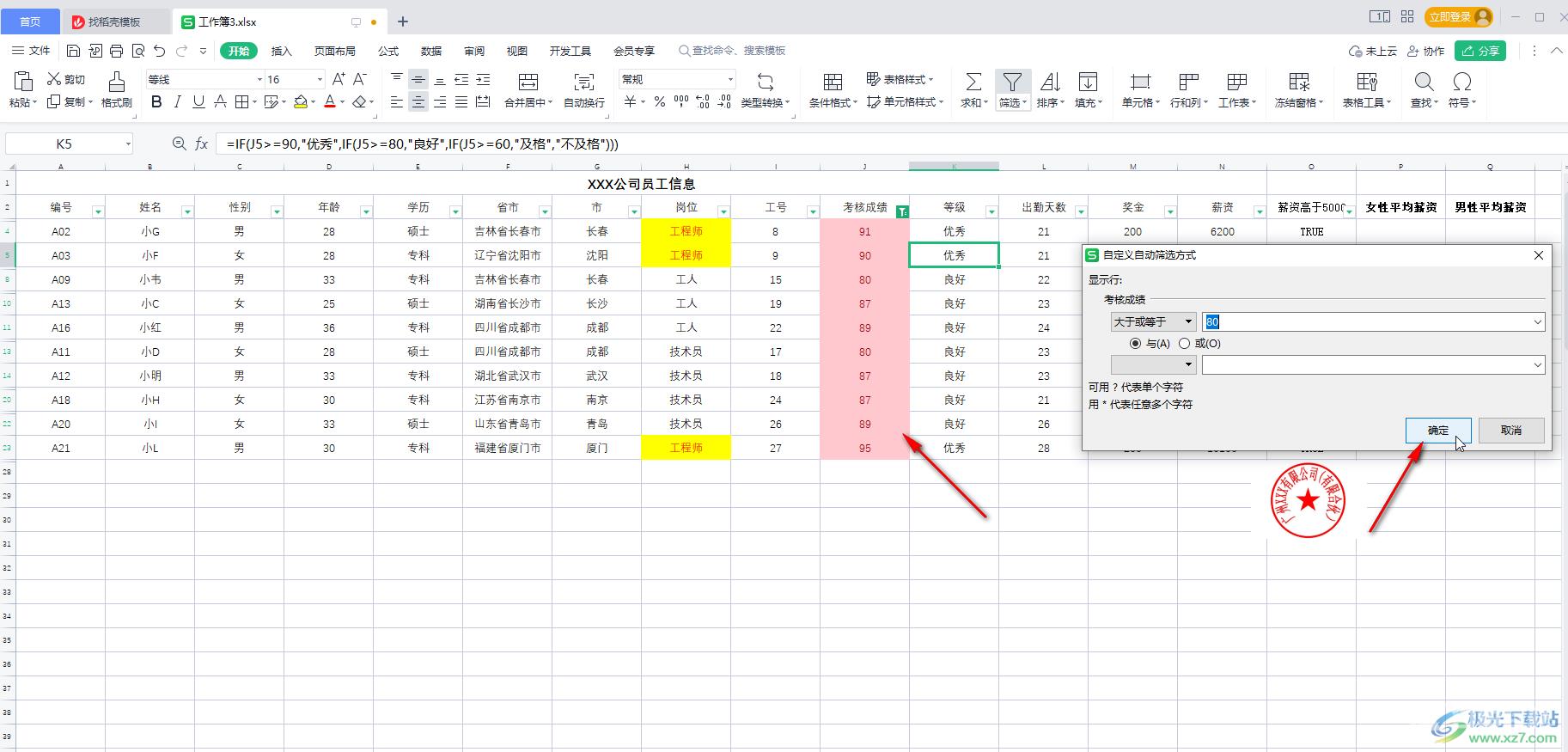Click the Increase Font Size icon

point(339,79)
